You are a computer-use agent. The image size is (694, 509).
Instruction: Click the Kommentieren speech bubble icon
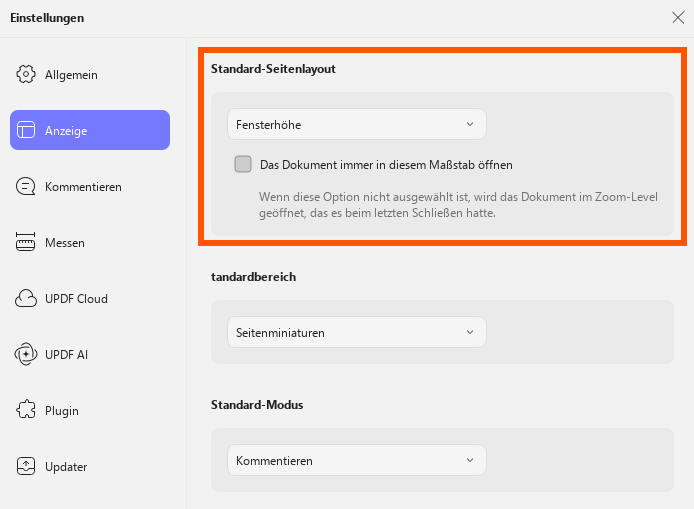(x=26, y=186)
